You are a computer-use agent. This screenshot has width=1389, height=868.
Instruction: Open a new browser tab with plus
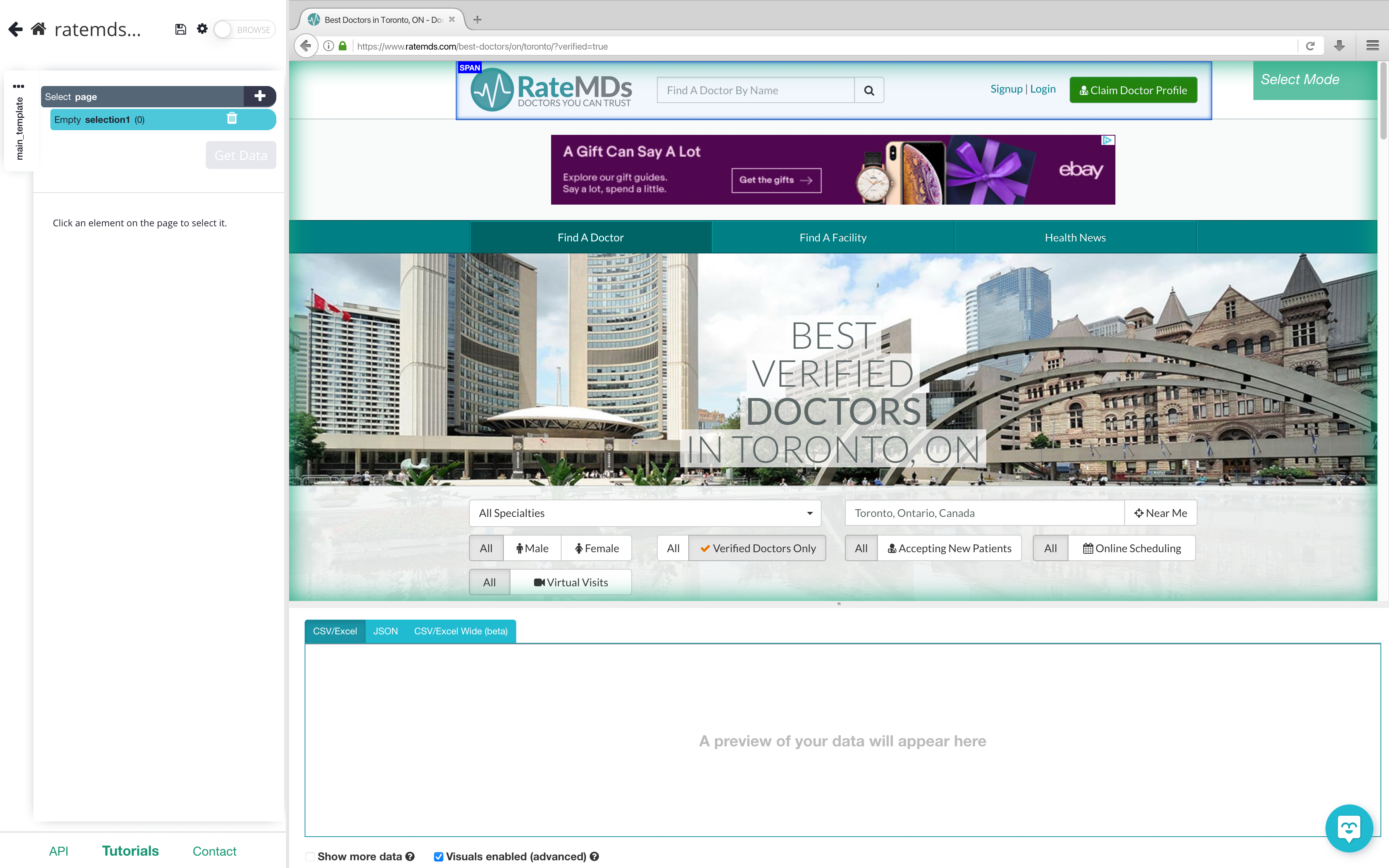pos(477,19)
